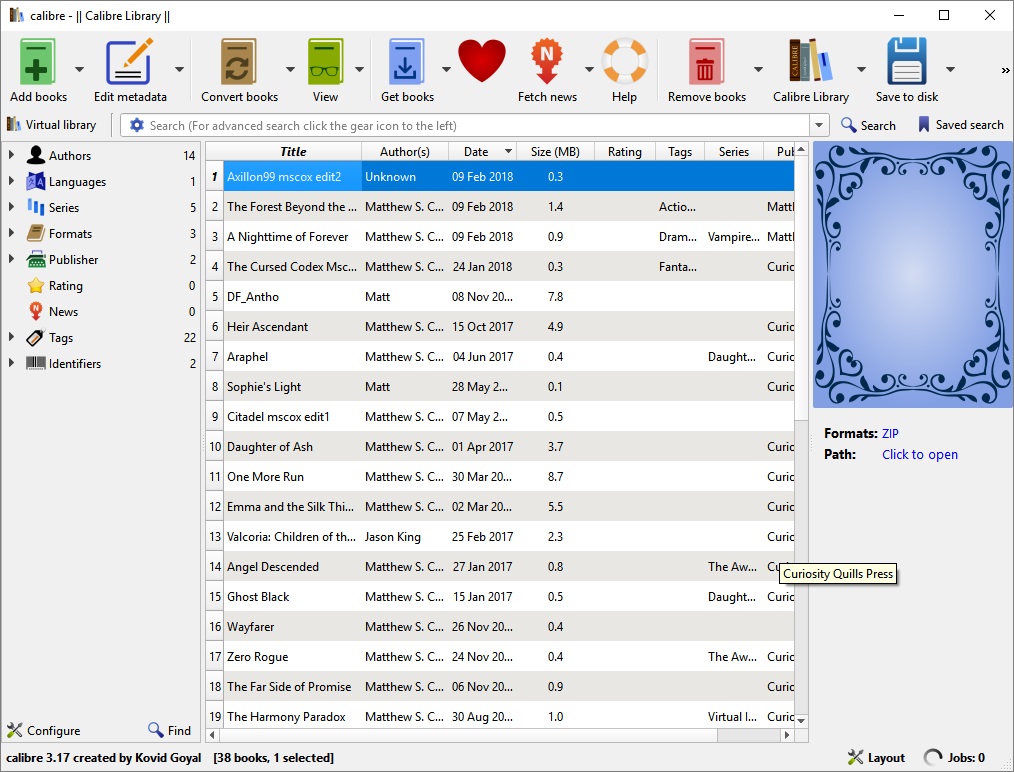Image resolution: width=1014 pixels, height=772 pixels.
Task: Select the Rating star icon
Action: pyautogui.click(x=36, y=285)
